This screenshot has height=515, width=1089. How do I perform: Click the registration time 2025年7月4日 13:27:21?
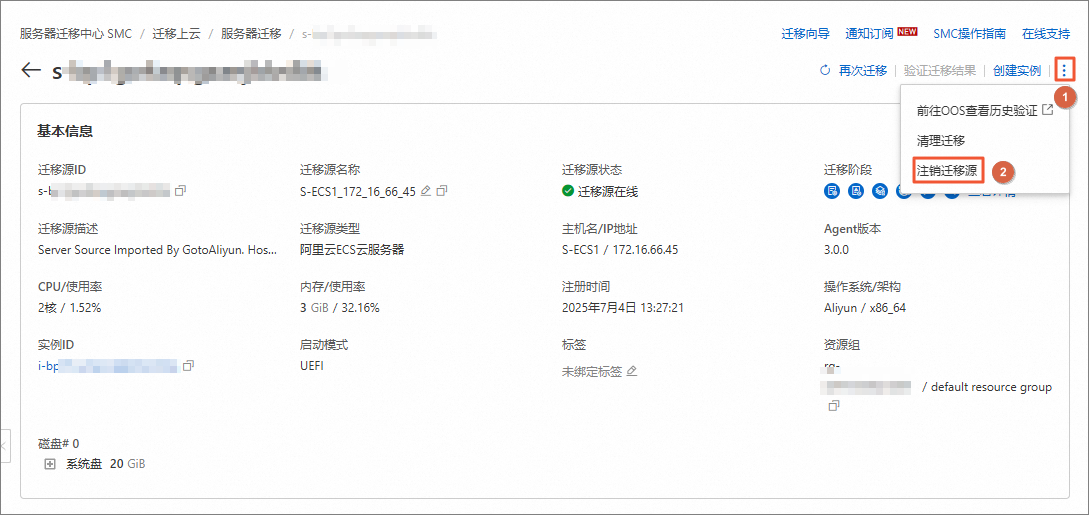[623, 307]
